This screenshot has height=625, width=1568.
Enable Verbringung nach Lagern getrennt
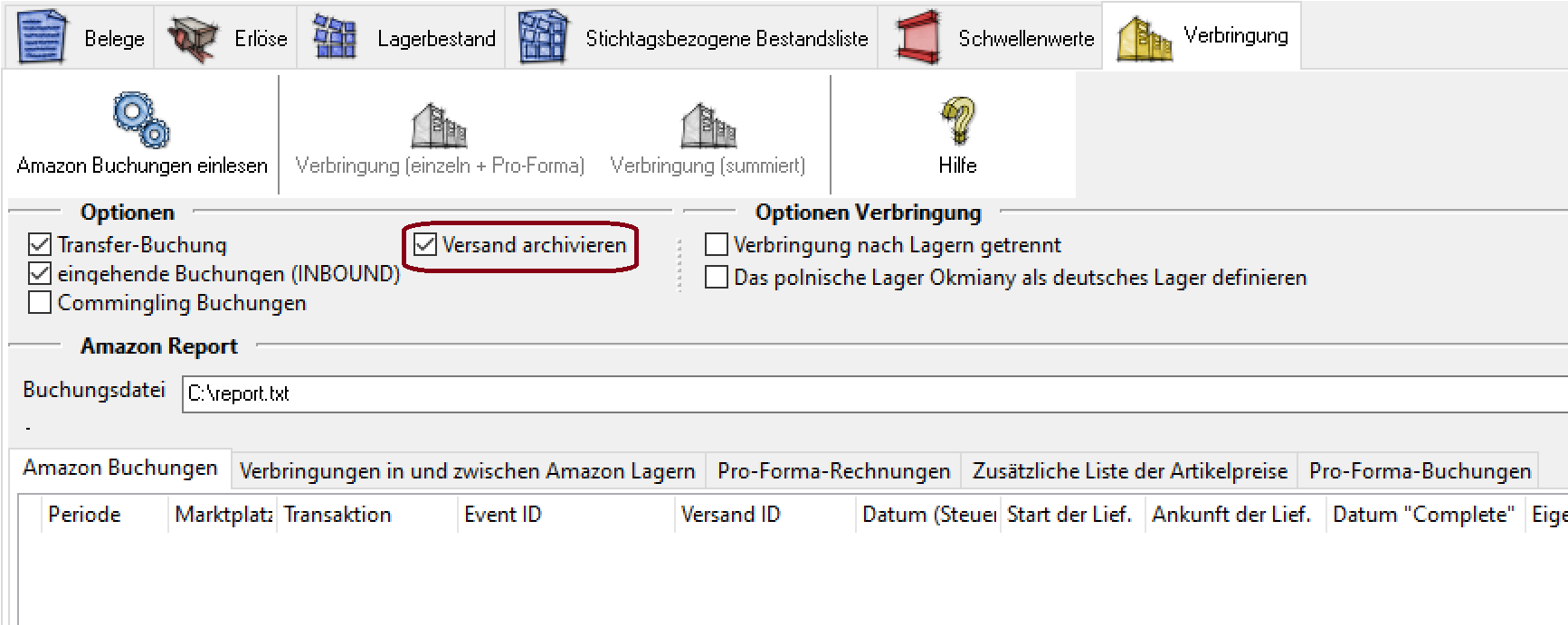717,244
